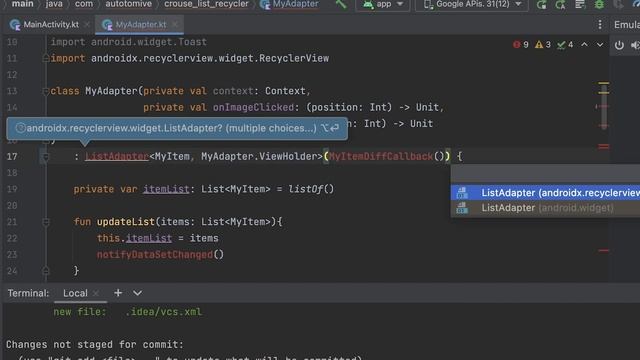Open the terminal session options chevron

pyautogui.click(x=138, y=293)
